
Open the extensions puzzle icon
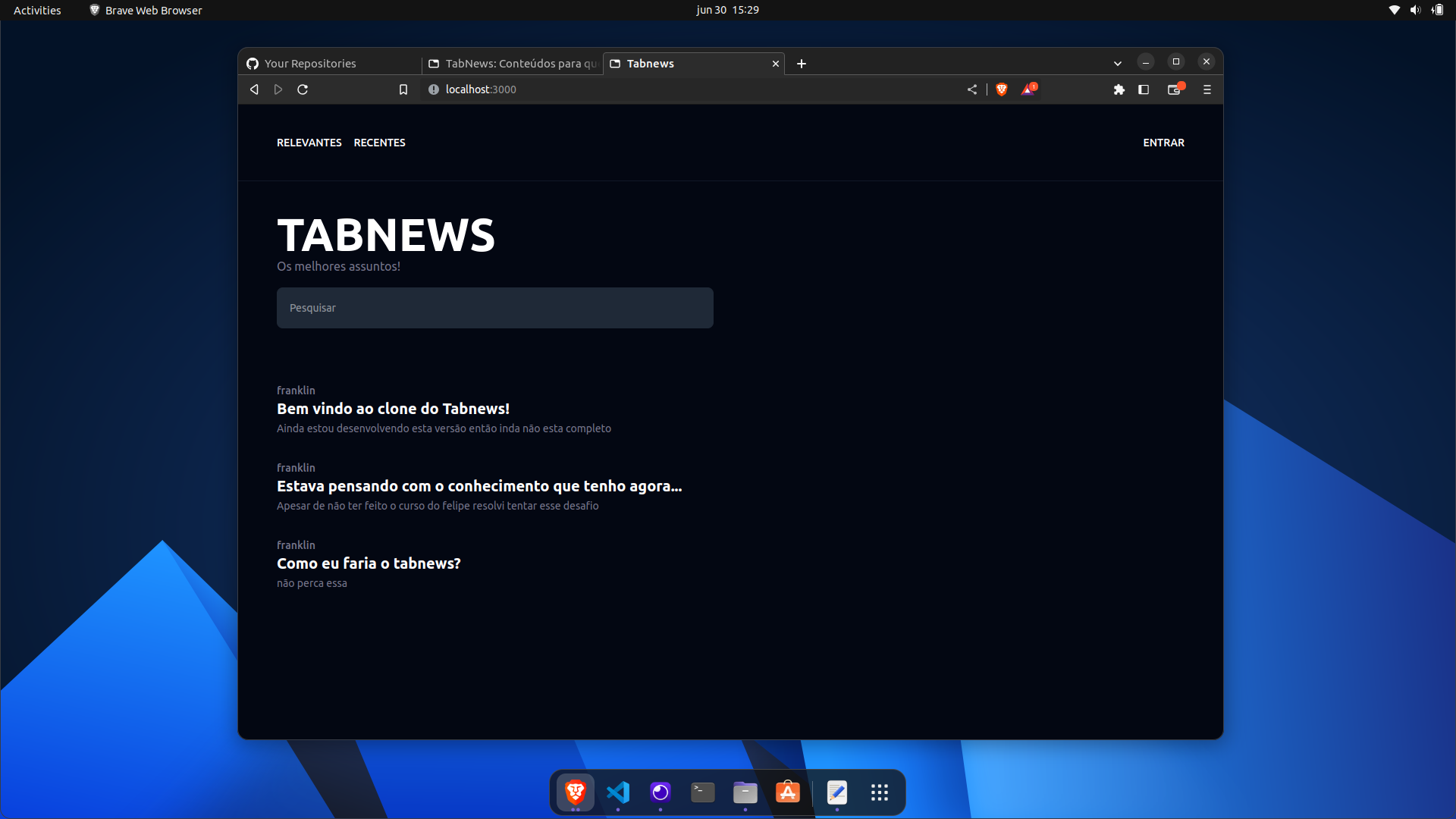[x=1119, y=89]
